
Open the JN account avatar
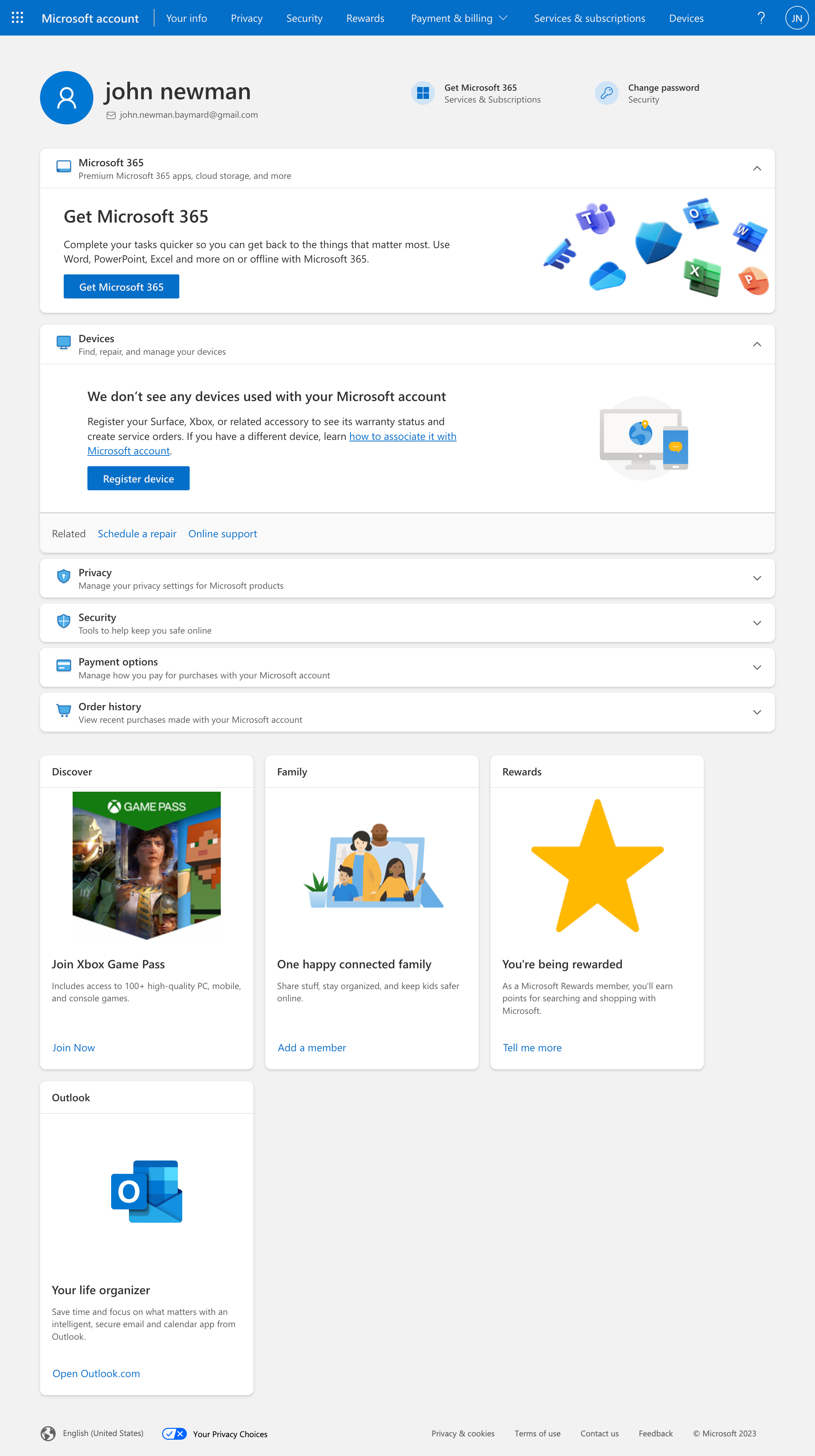796,17
